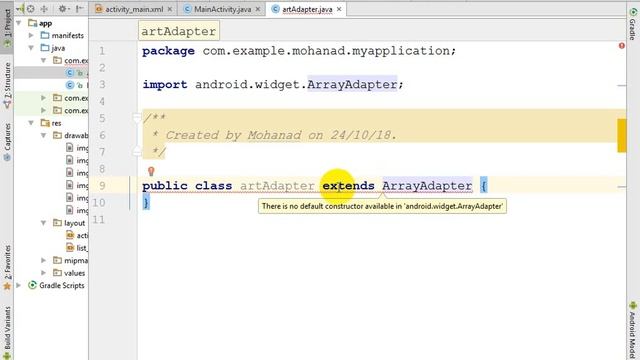Select the manifests folder in tree

pos(67,36)
